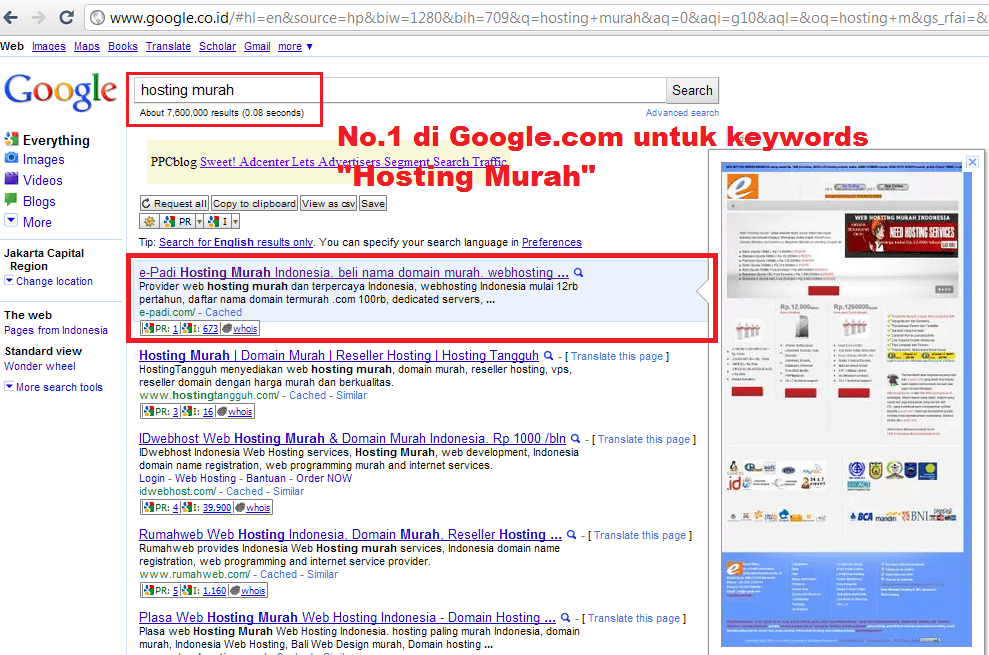
Task: Expand 'Change location' under Jakarta Capital Region
Action: click(54, 281)
